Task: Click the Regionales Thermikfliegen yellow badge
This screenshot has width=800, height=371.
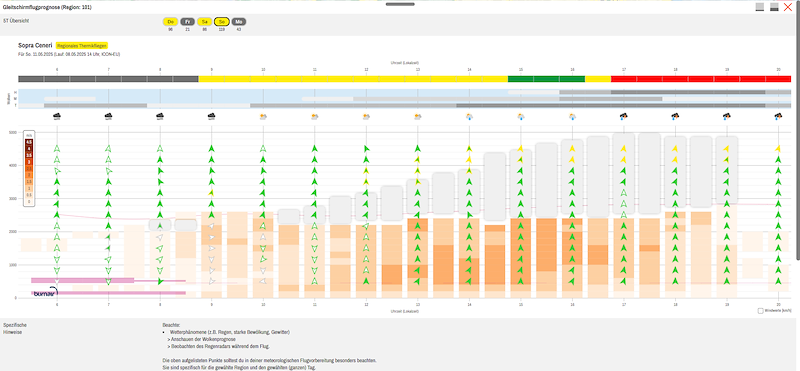Action: [x=82, y=45]
